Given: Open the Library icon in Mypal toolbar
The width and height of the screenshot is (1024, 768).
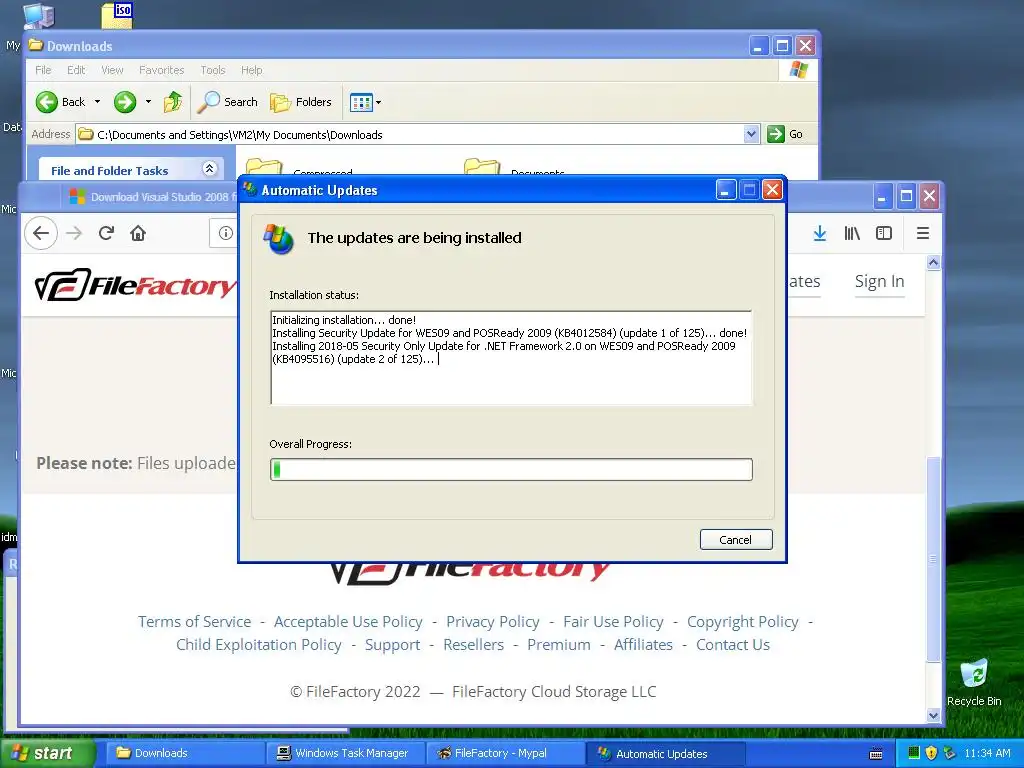Looking at the screenshot, I should click(x=852, y=233).
